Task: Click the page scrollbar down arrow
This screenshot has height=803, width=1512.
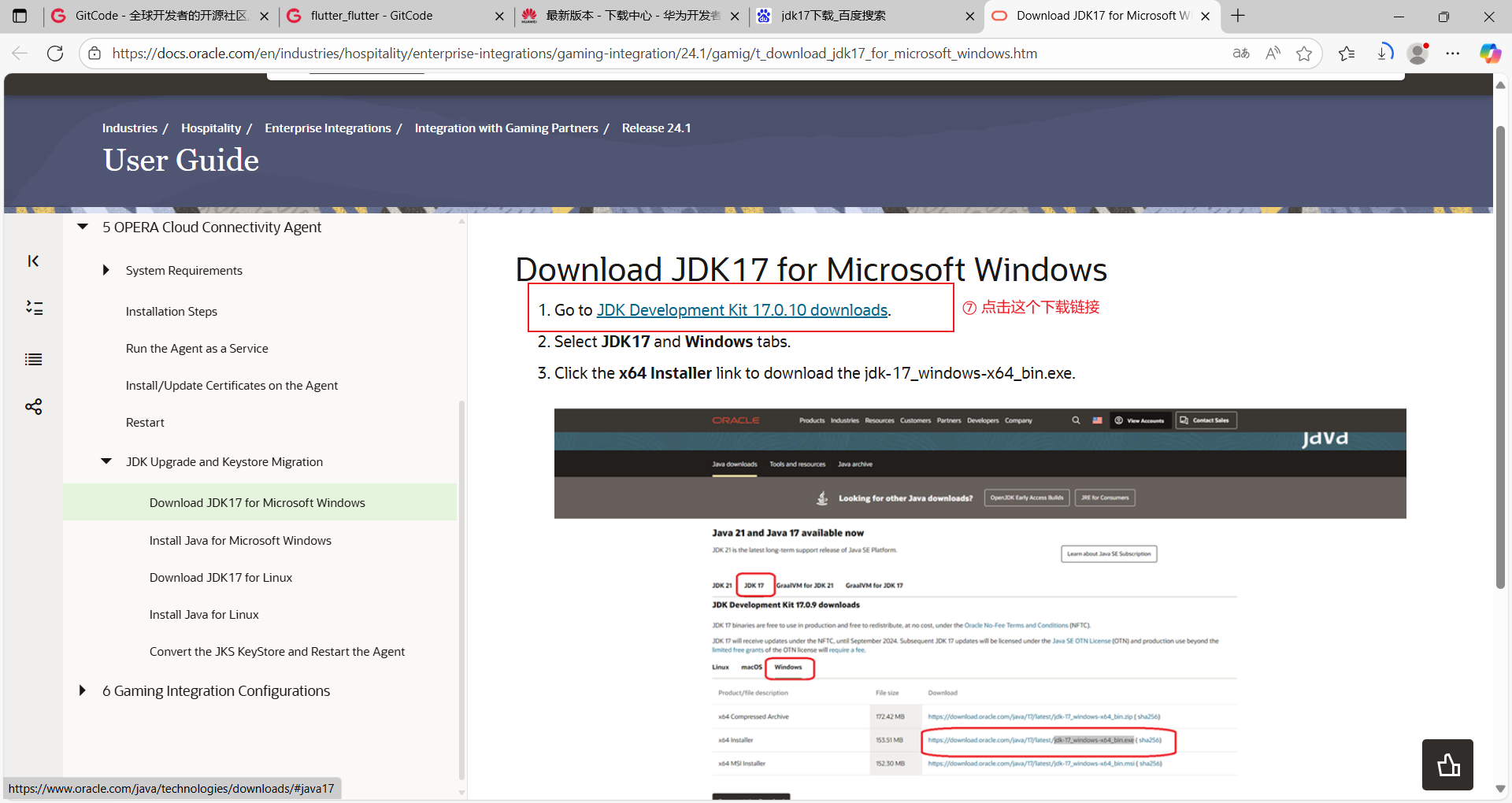Action: 1500,788
